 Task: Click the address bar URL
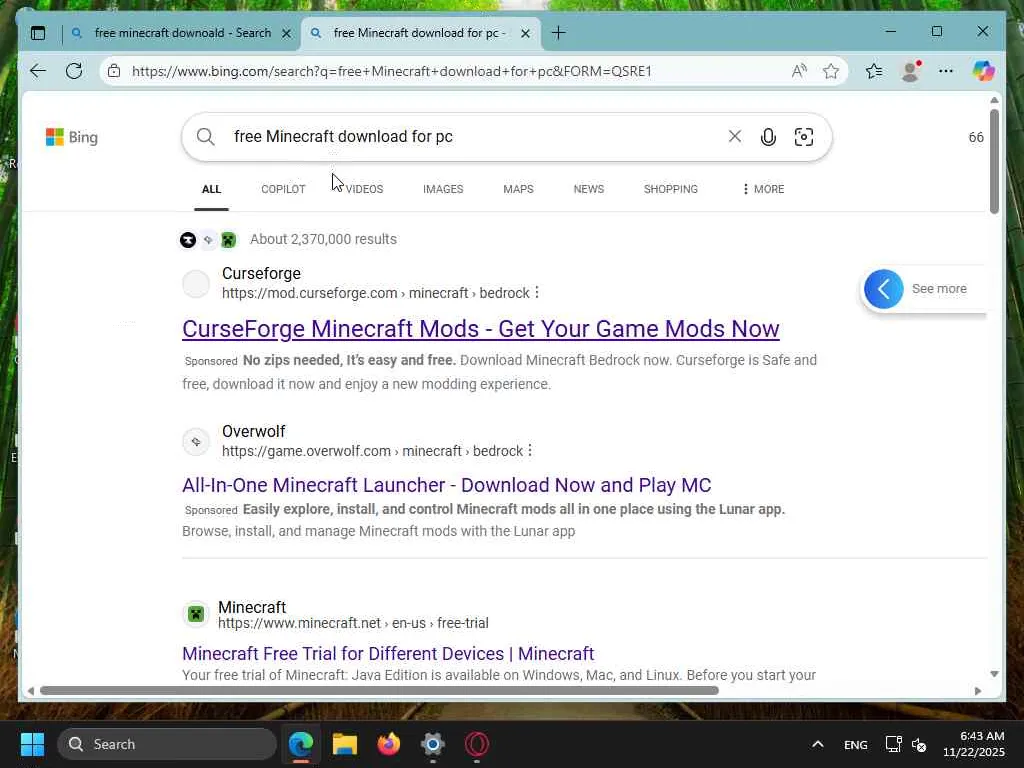392,71
